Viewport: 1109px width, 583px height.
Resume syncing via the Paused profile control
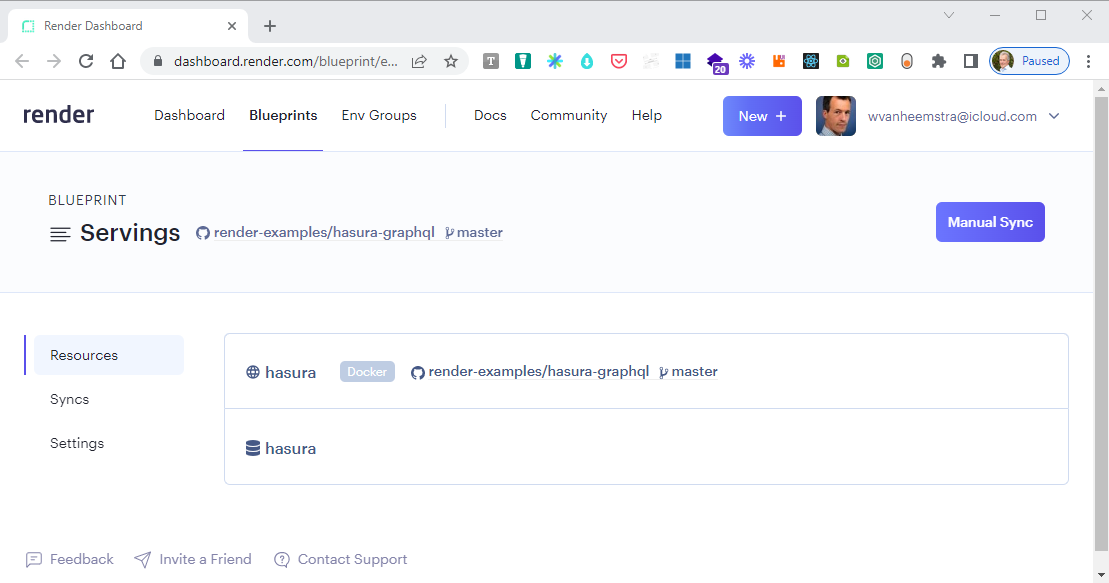(1029, 61)
